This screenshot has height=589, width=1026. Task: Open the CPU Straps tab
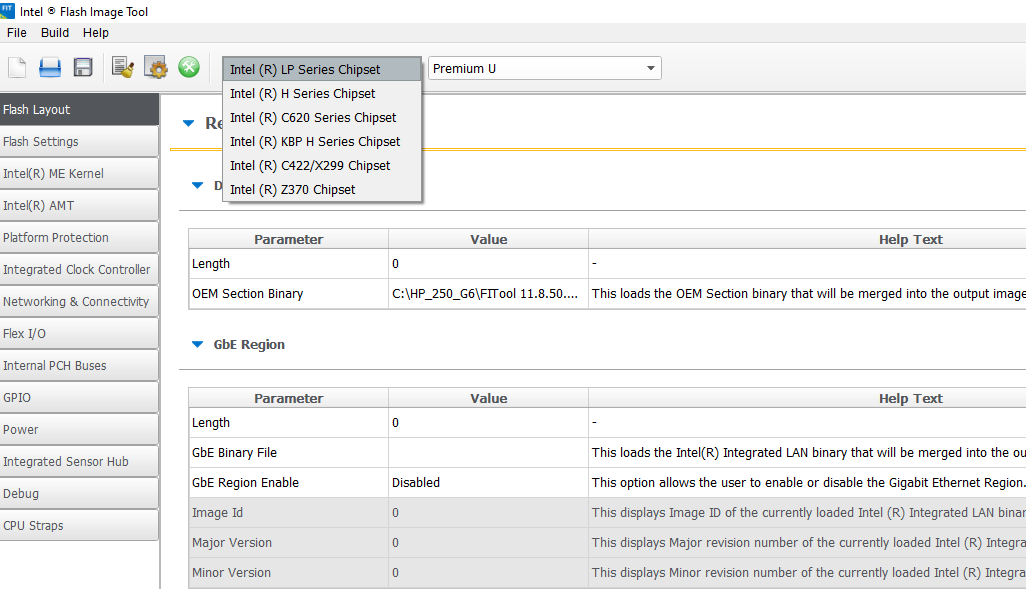click(x=79, y=526)
